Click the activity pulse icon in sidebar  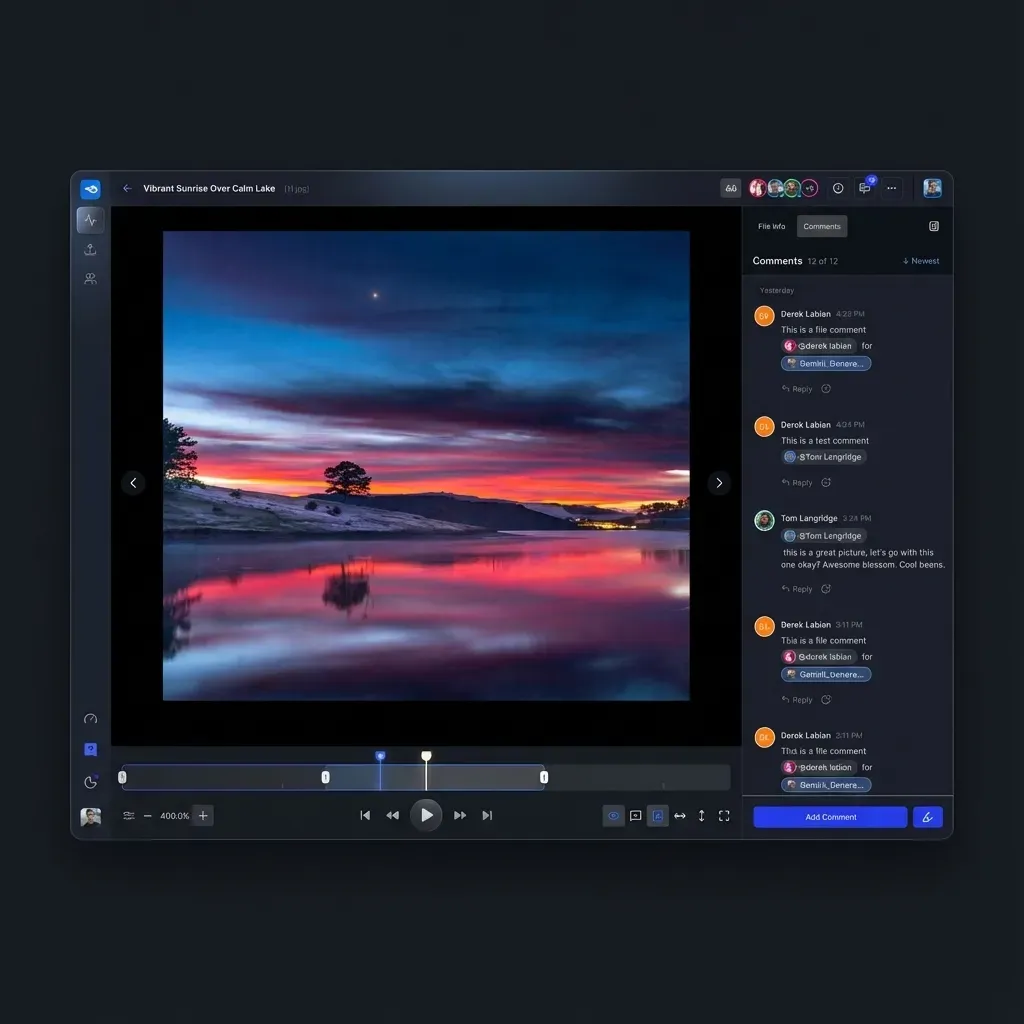[90, 220]
